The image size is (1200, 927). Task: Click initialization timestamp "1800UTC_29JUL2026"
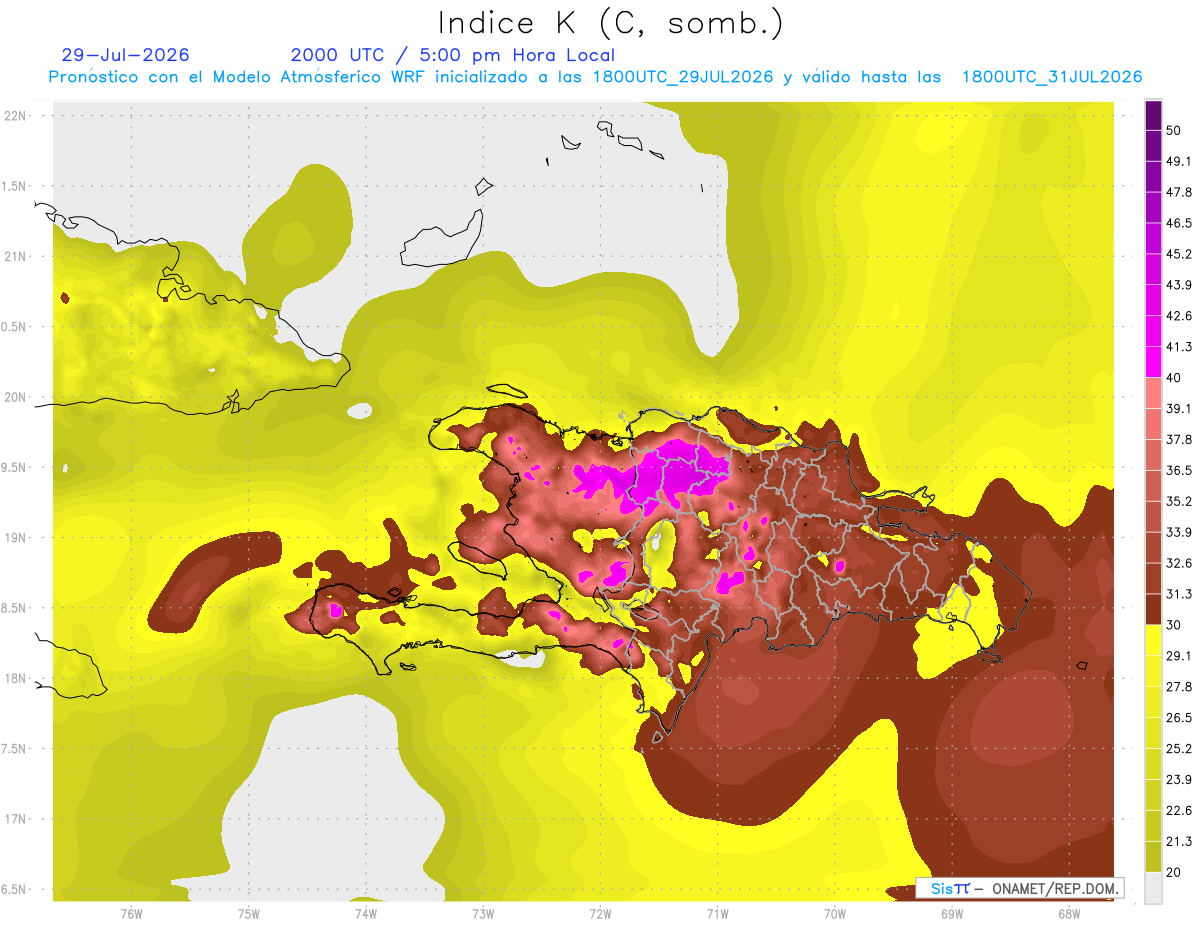(x=683, y=77)
